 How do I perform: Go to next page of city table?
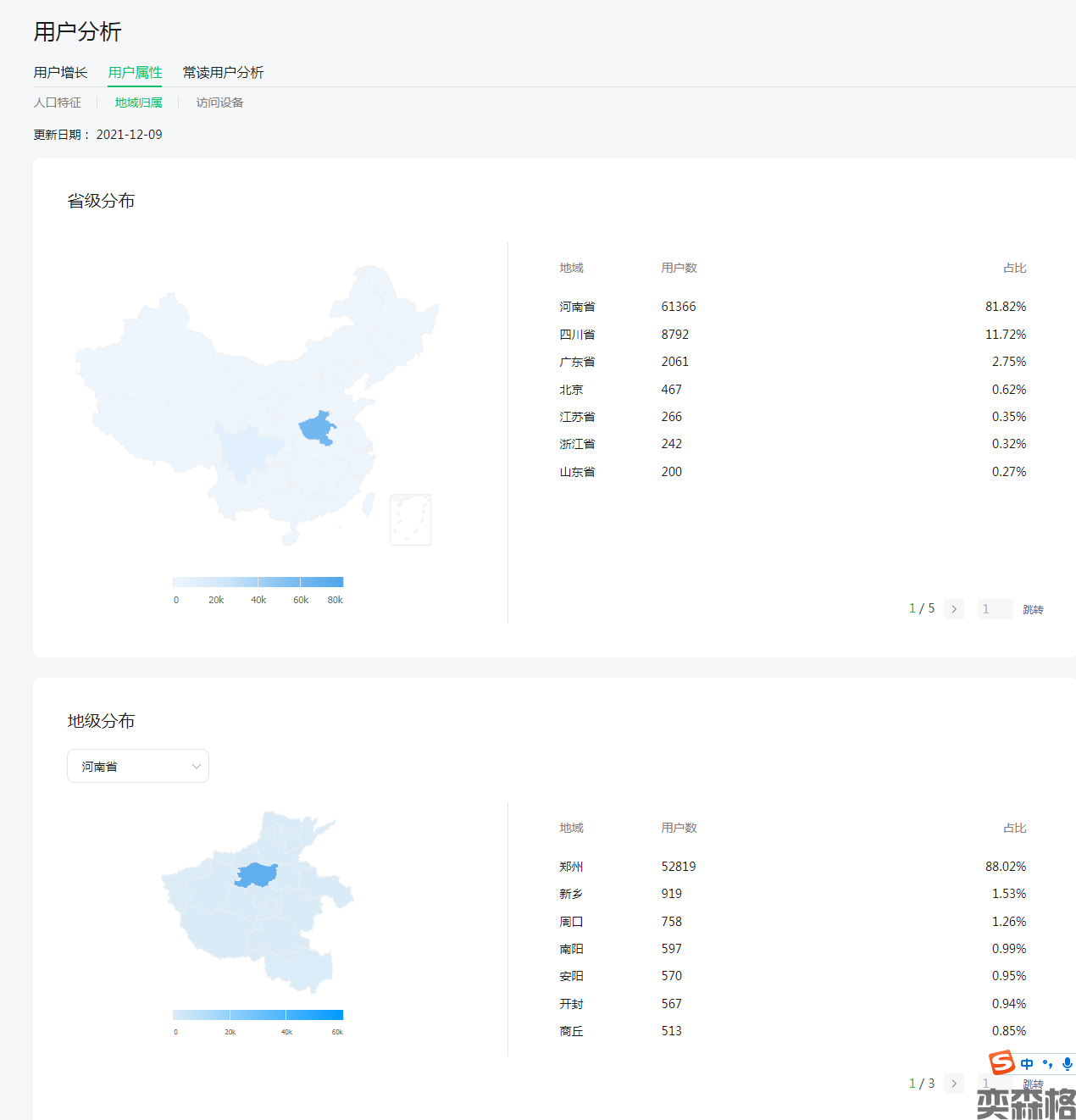[954, 1084]
